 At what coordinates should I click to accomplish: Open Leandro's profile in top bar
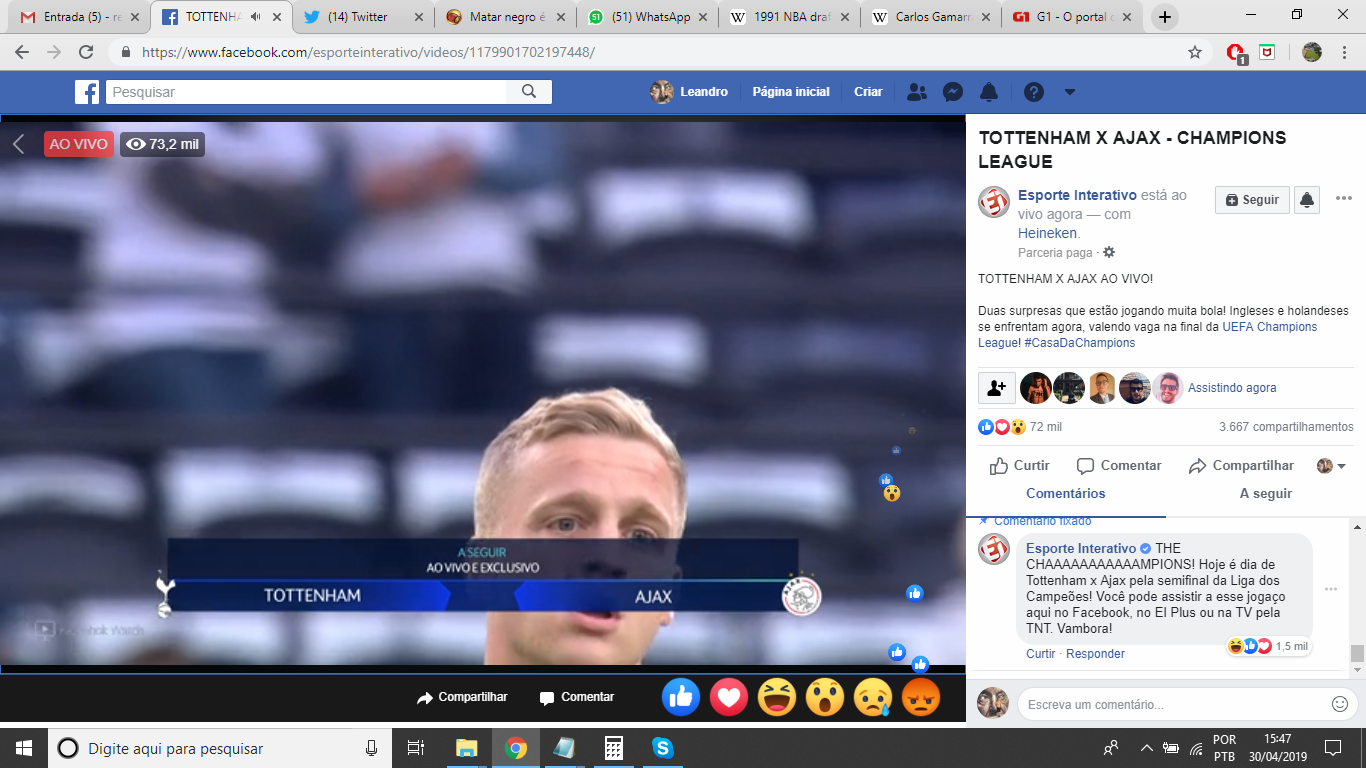690,92
